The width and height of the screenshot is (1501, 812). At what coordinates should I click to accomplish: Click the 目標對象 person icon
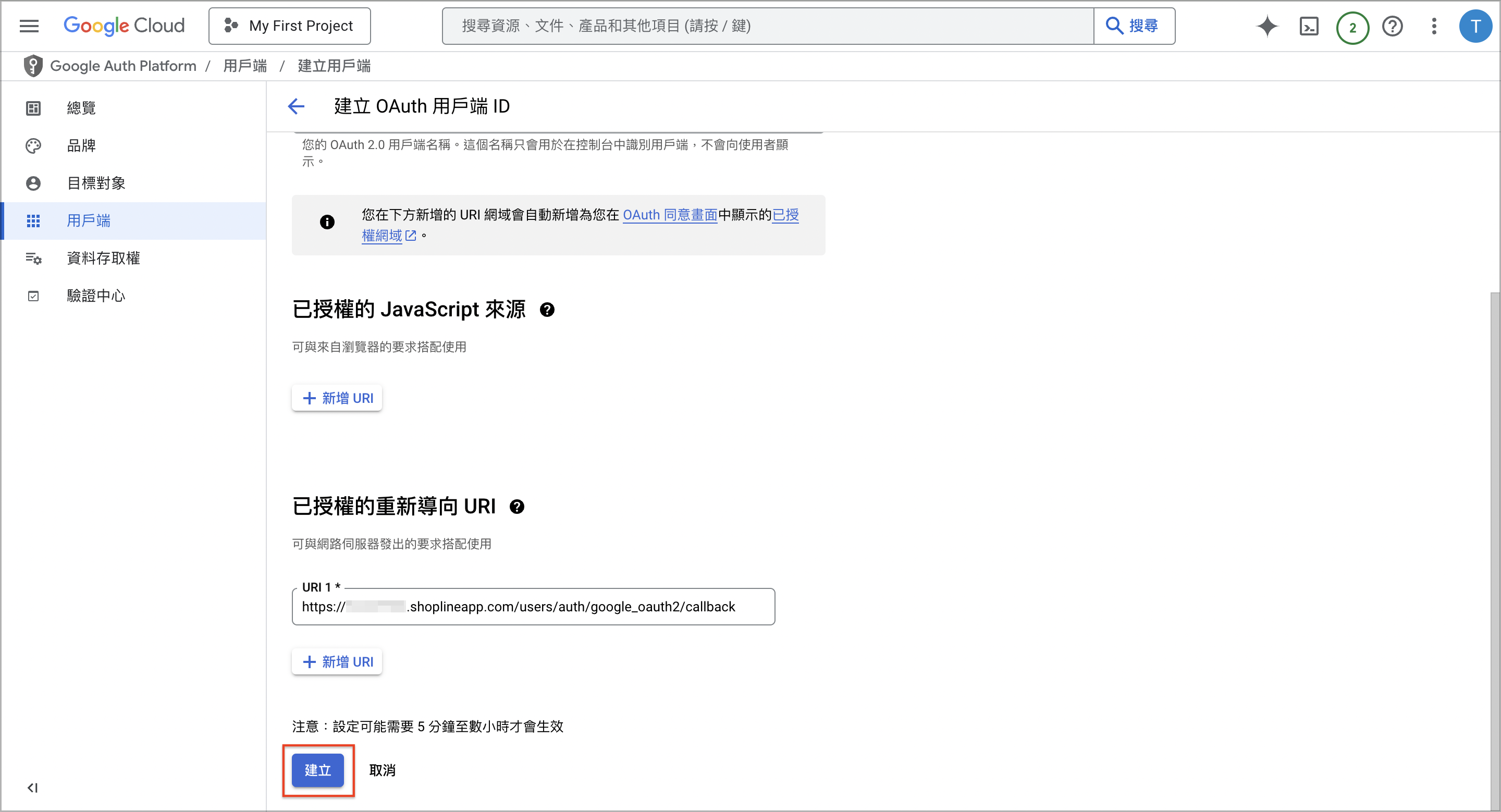pos(33,183)
